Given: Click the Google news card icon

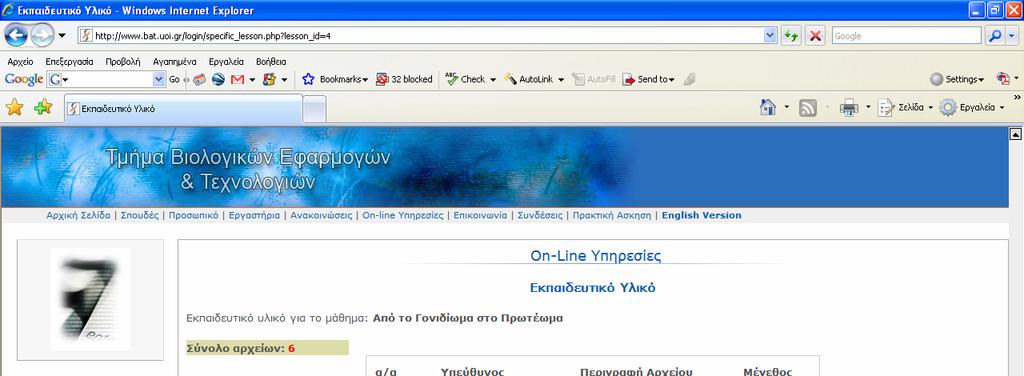Looking at the screenshot, I should coord(199,79).
